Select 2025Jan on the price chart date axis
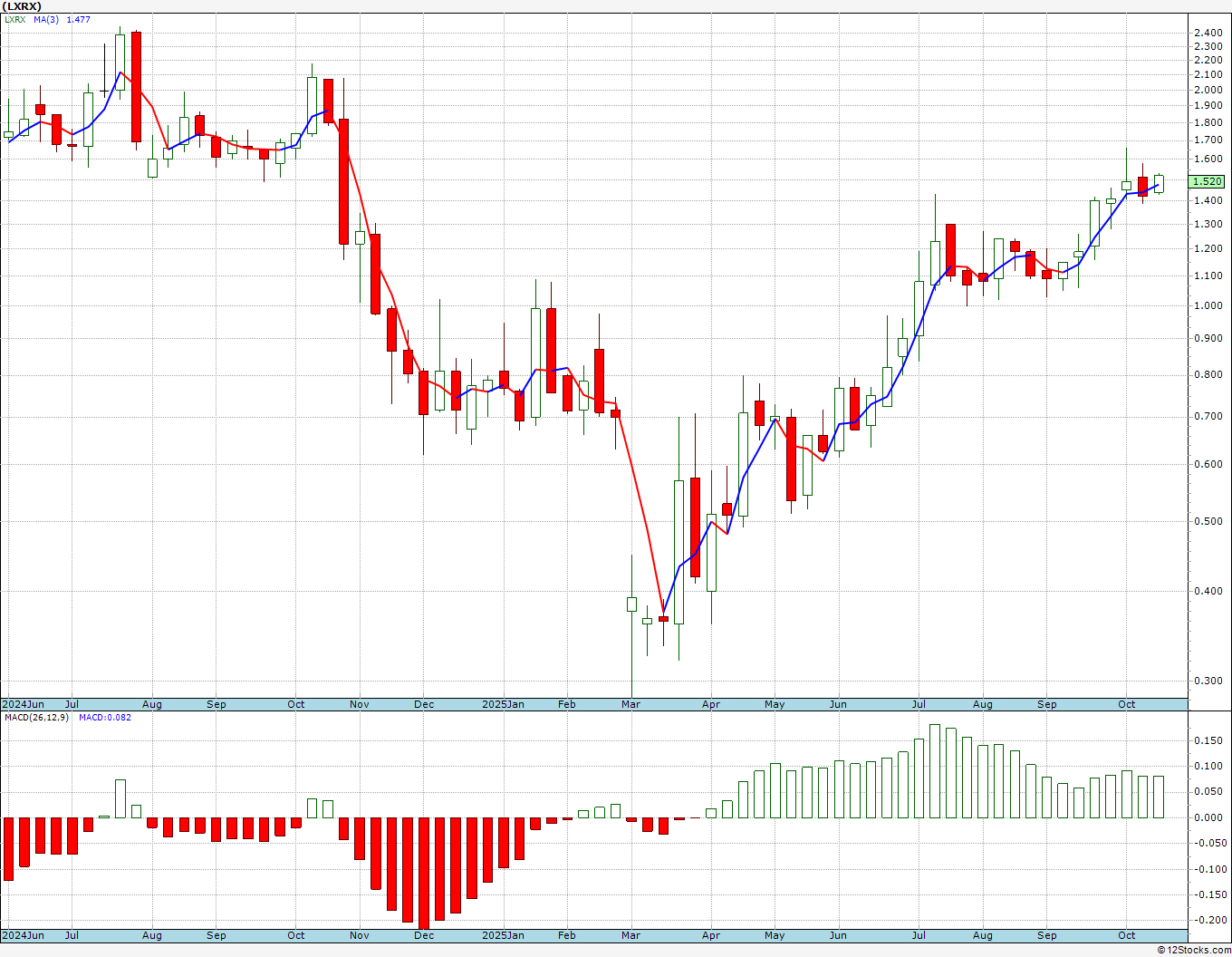Screen dimensions: 1232x957 503,704
